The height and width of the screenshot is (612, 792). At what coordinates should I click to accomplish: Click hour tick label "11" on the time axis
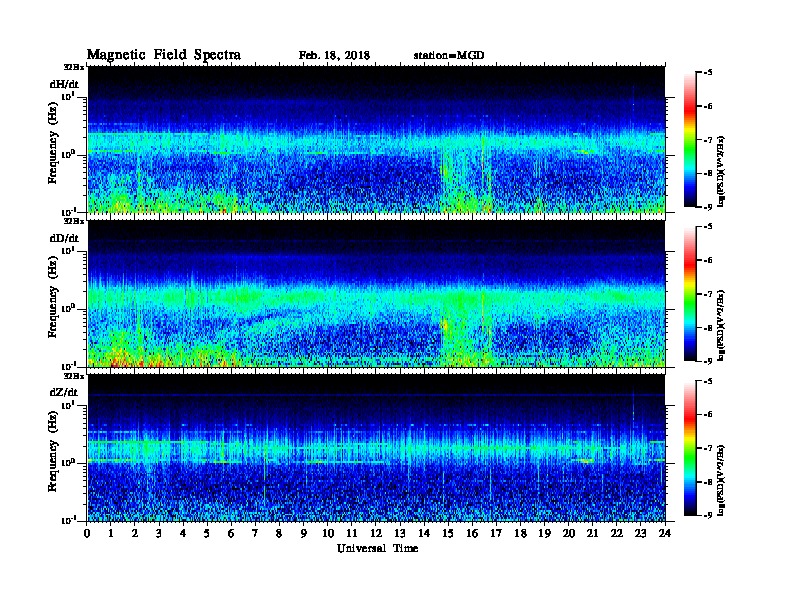click(x=352, y=533)
